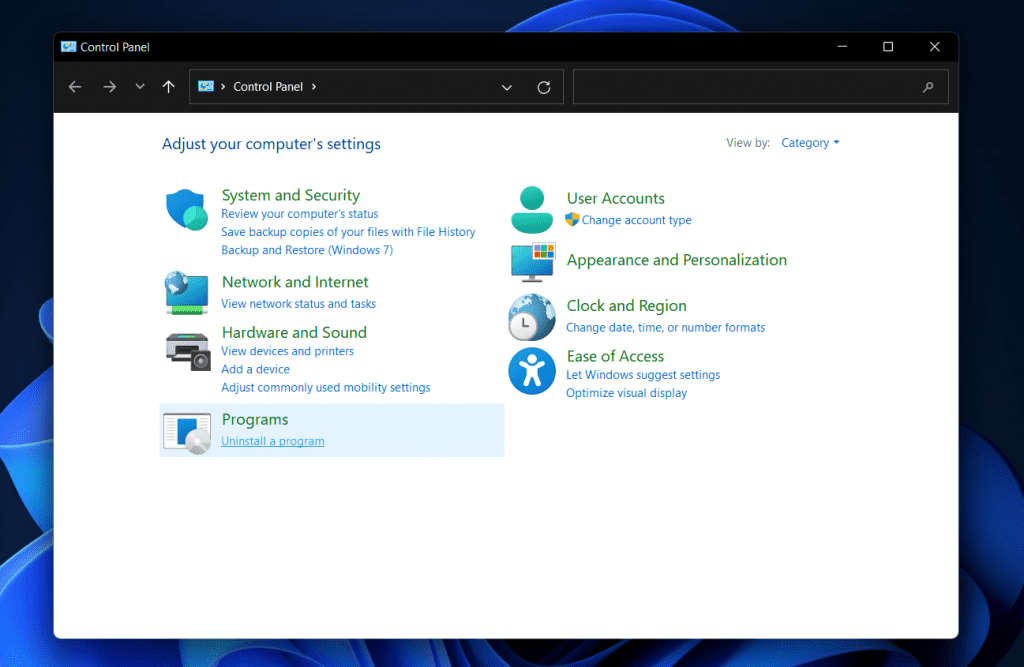Expand the address bar history dropdown
Viewport: 1024px width, 667px height.
[x=507, y=87]
